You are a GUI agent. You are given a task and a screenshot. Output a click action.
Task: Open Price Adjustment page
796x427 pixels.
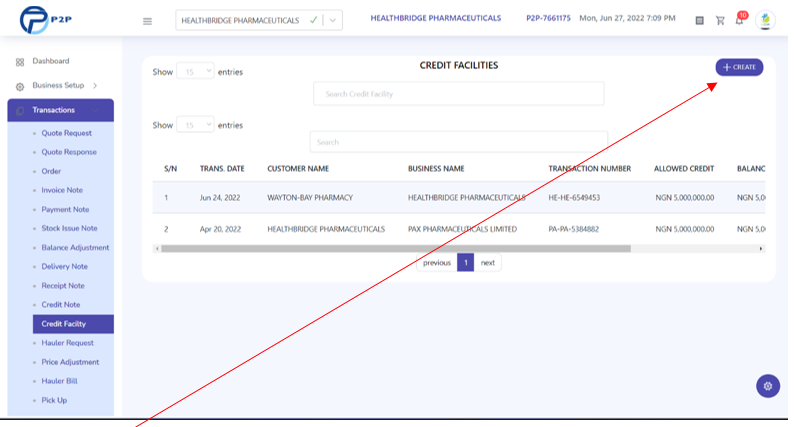pos(70,362)
